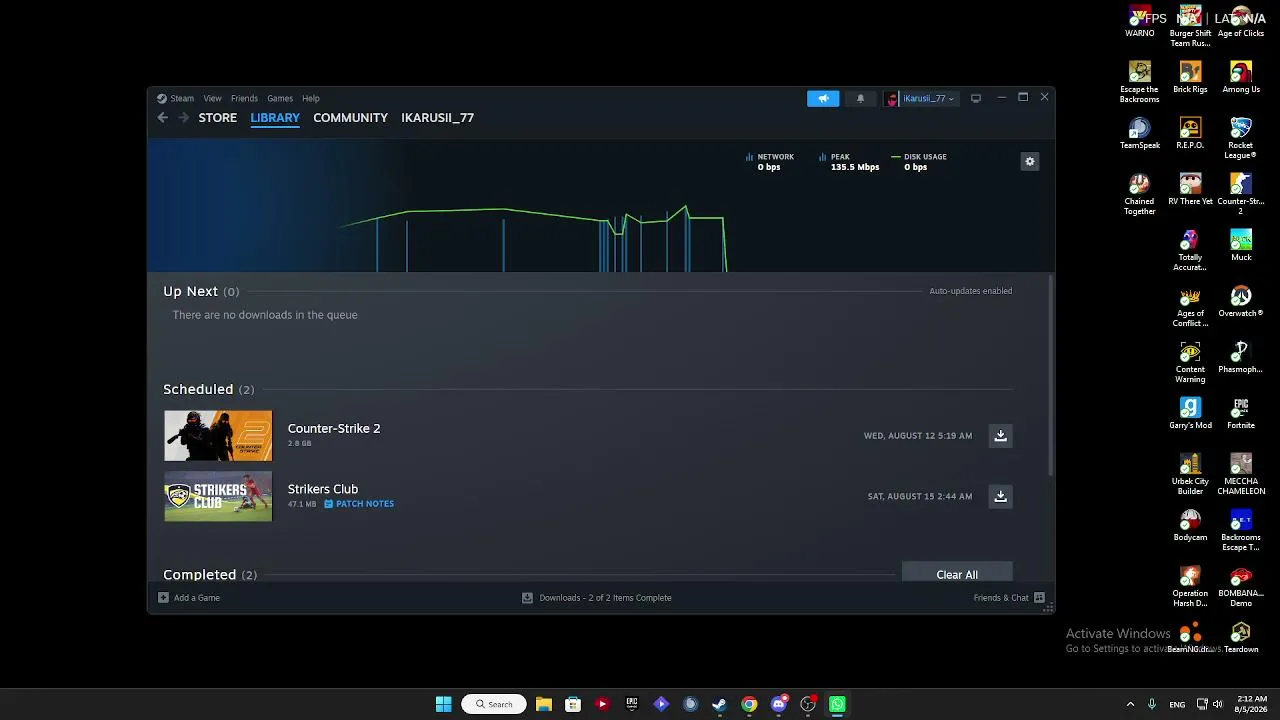Select the RV There Yet desktop icon
1280x720 pixels.
click(x=1190, y=189)
